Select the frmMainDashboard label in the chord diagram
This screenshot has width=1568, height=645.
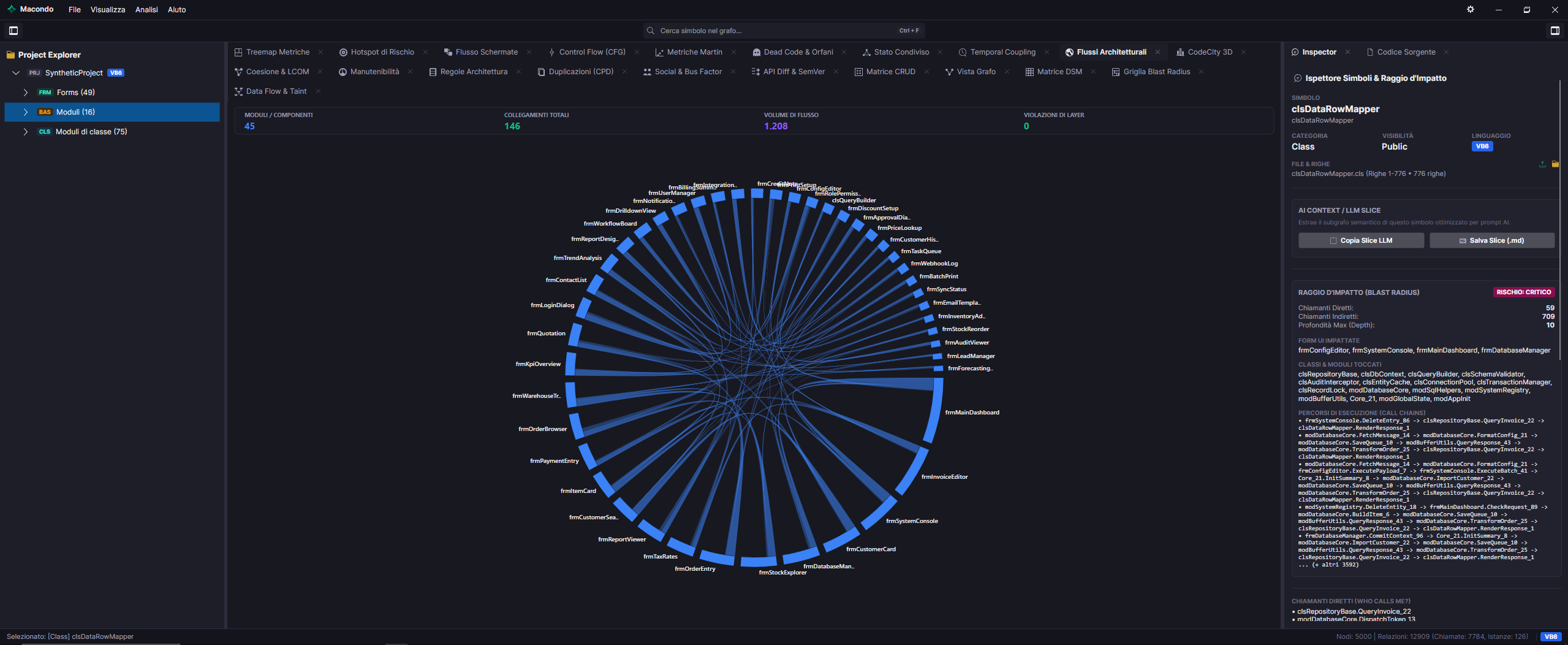click(972, 413)
